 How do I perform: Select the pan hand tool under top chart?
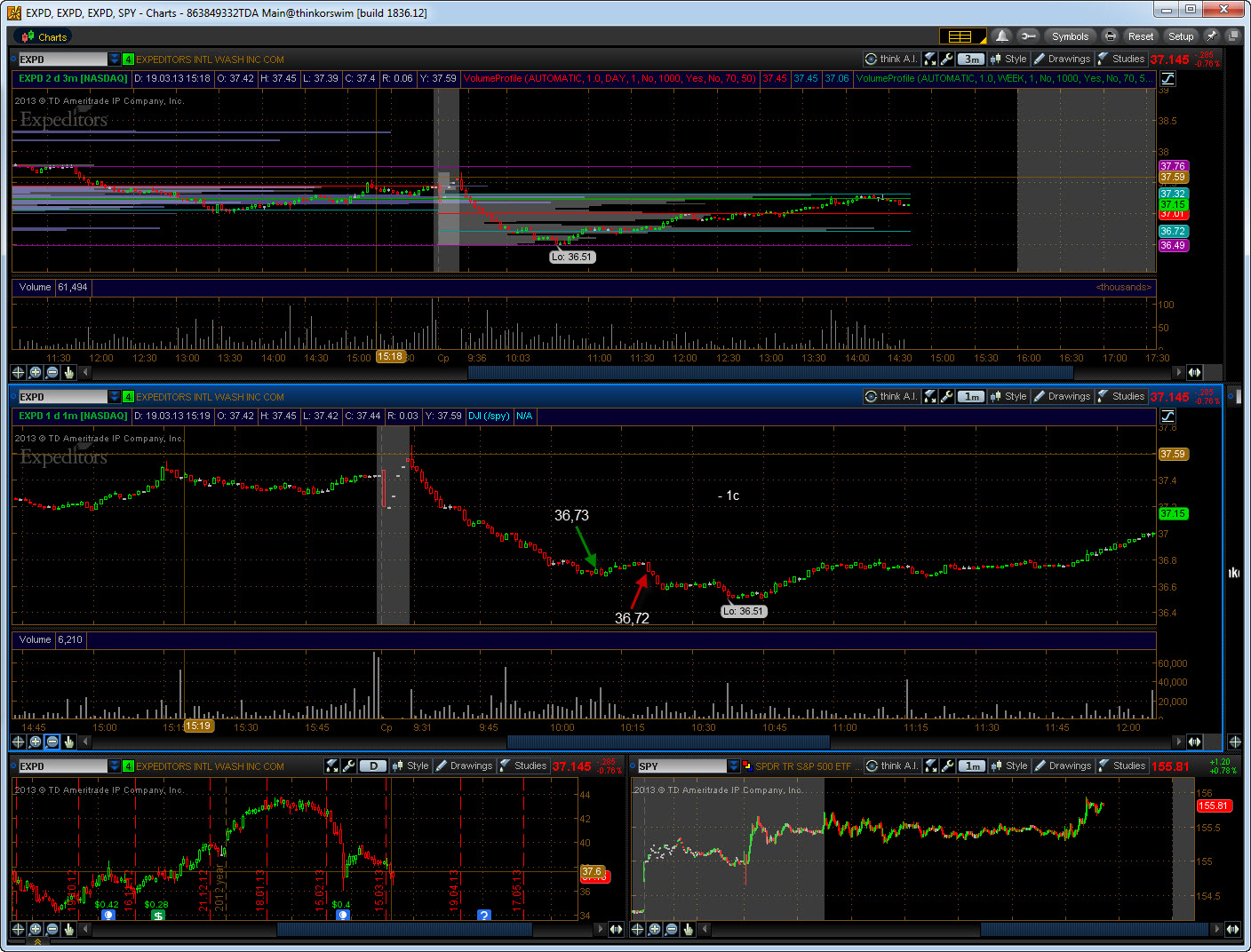coord(69,372)
